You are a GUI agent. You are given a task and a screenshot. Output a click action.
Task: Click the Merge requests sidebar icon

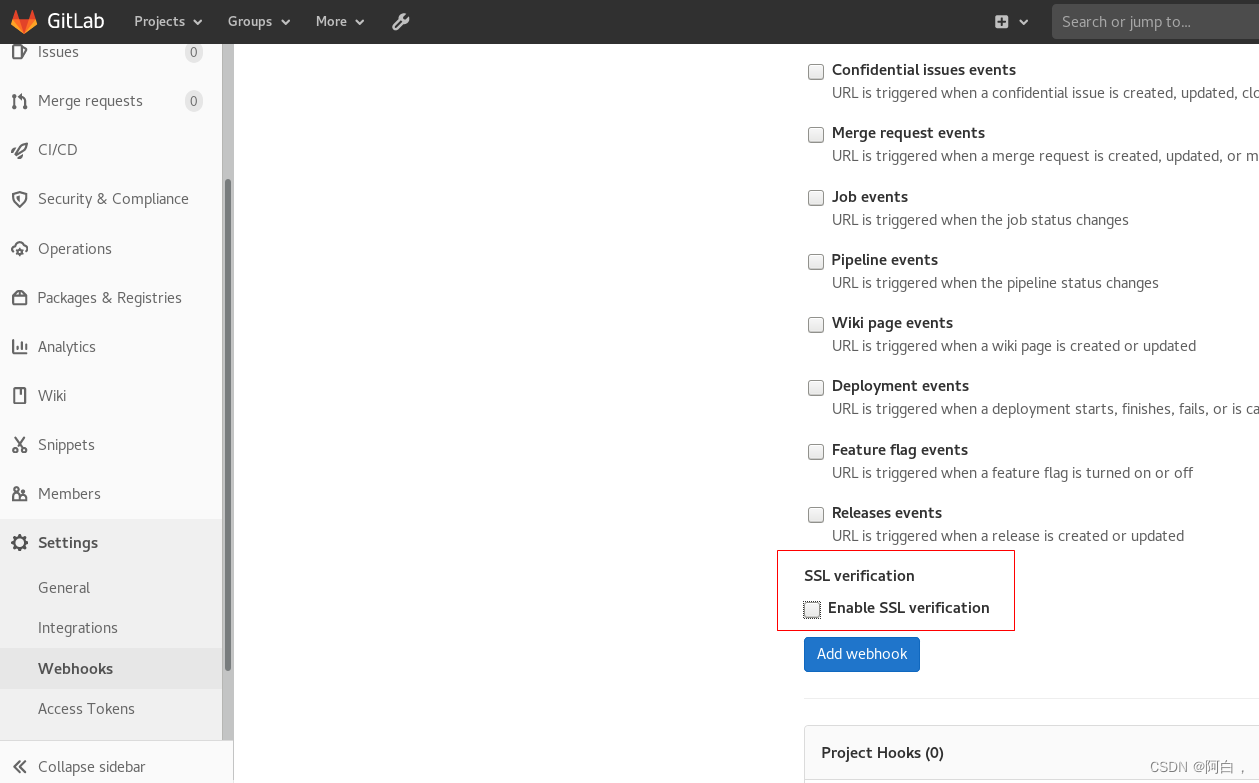(x=19, y=101)
